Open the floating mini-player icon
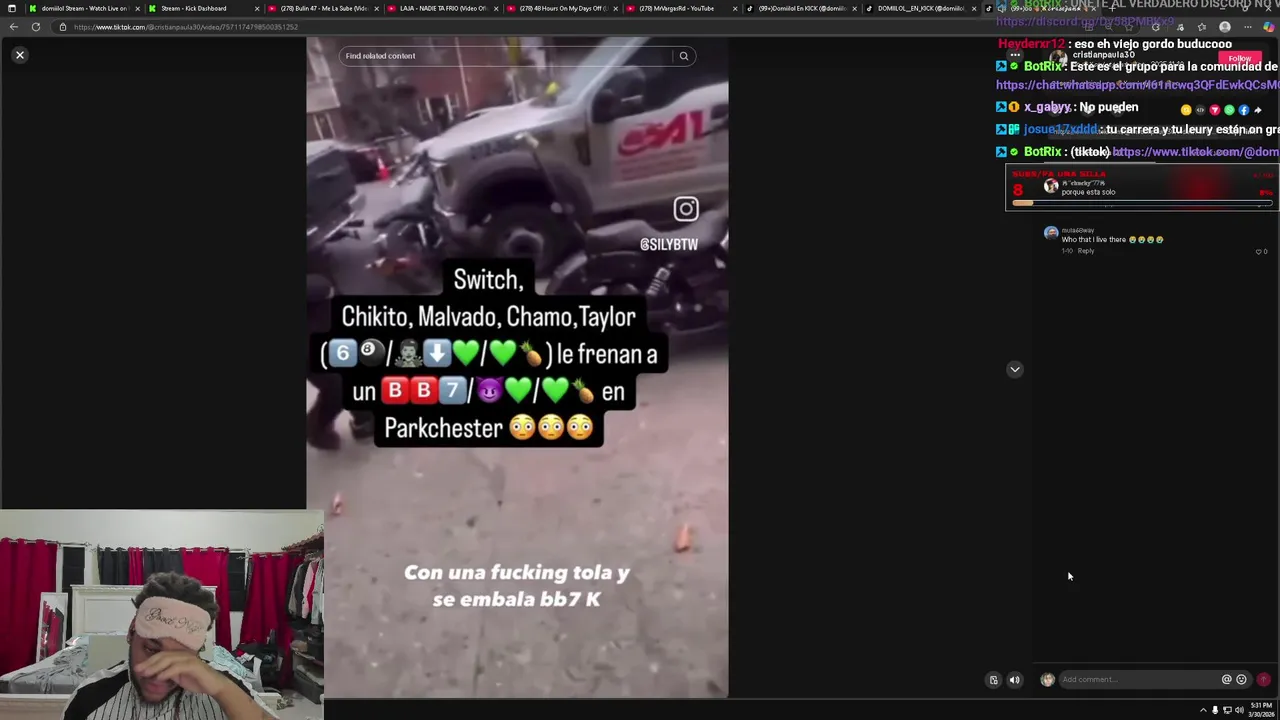 tap(993, 680)
